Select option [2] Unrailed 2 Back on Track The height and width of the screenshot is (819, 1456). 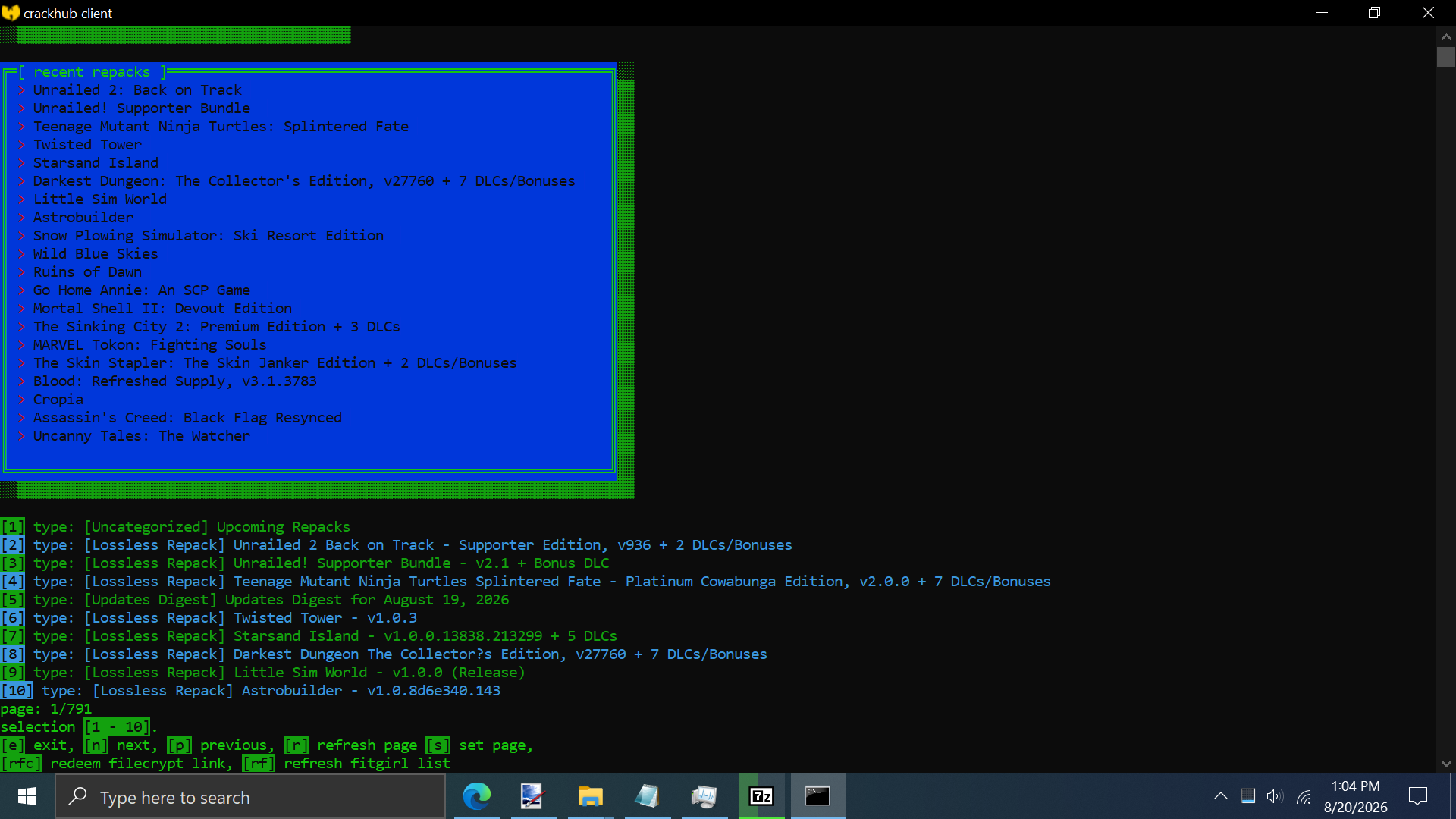pos(396,545)
